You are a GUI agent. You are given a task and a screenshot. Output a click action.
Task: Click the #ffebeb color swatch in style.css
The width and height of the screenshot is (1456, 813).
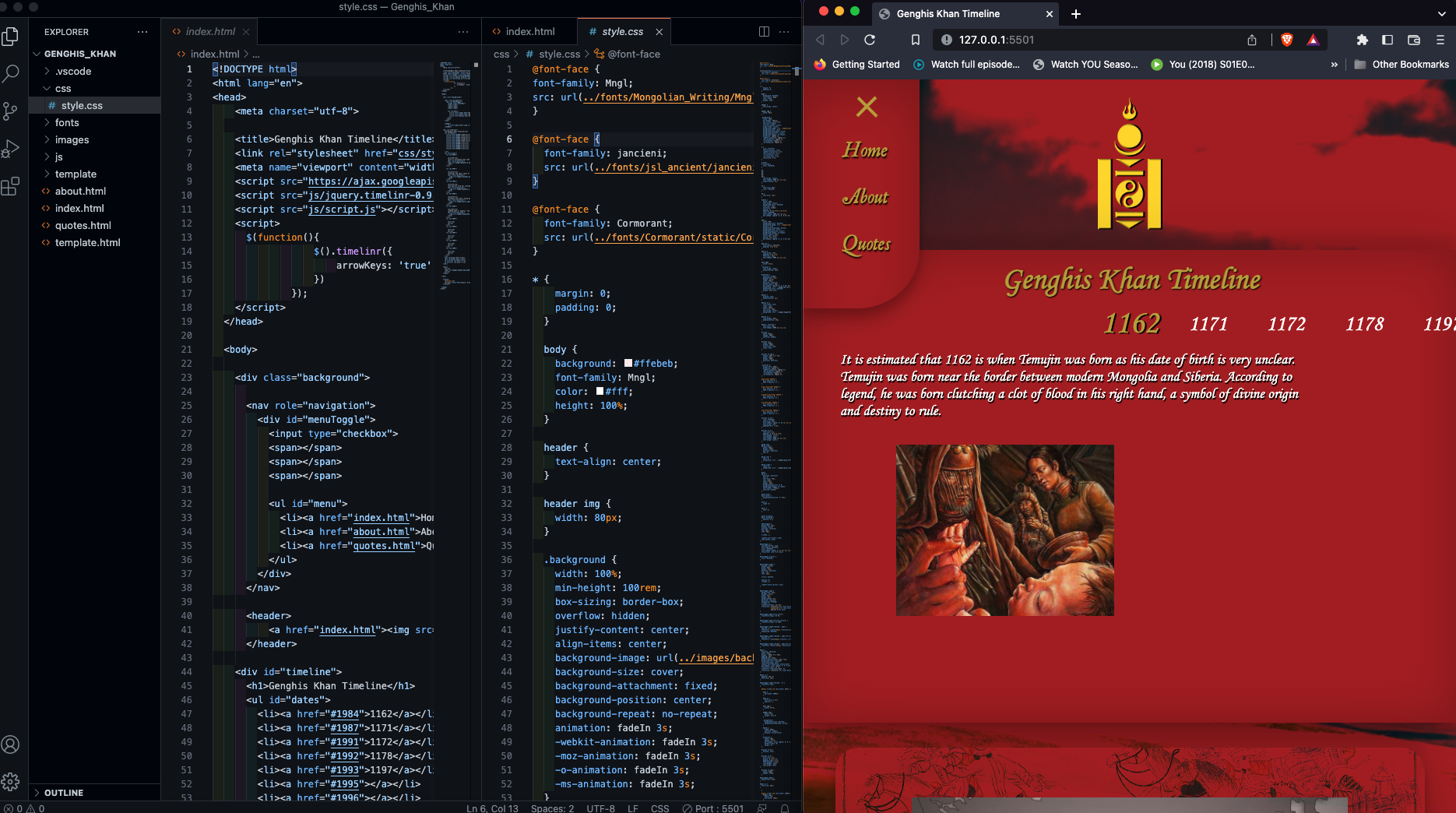tap(628, 364)
